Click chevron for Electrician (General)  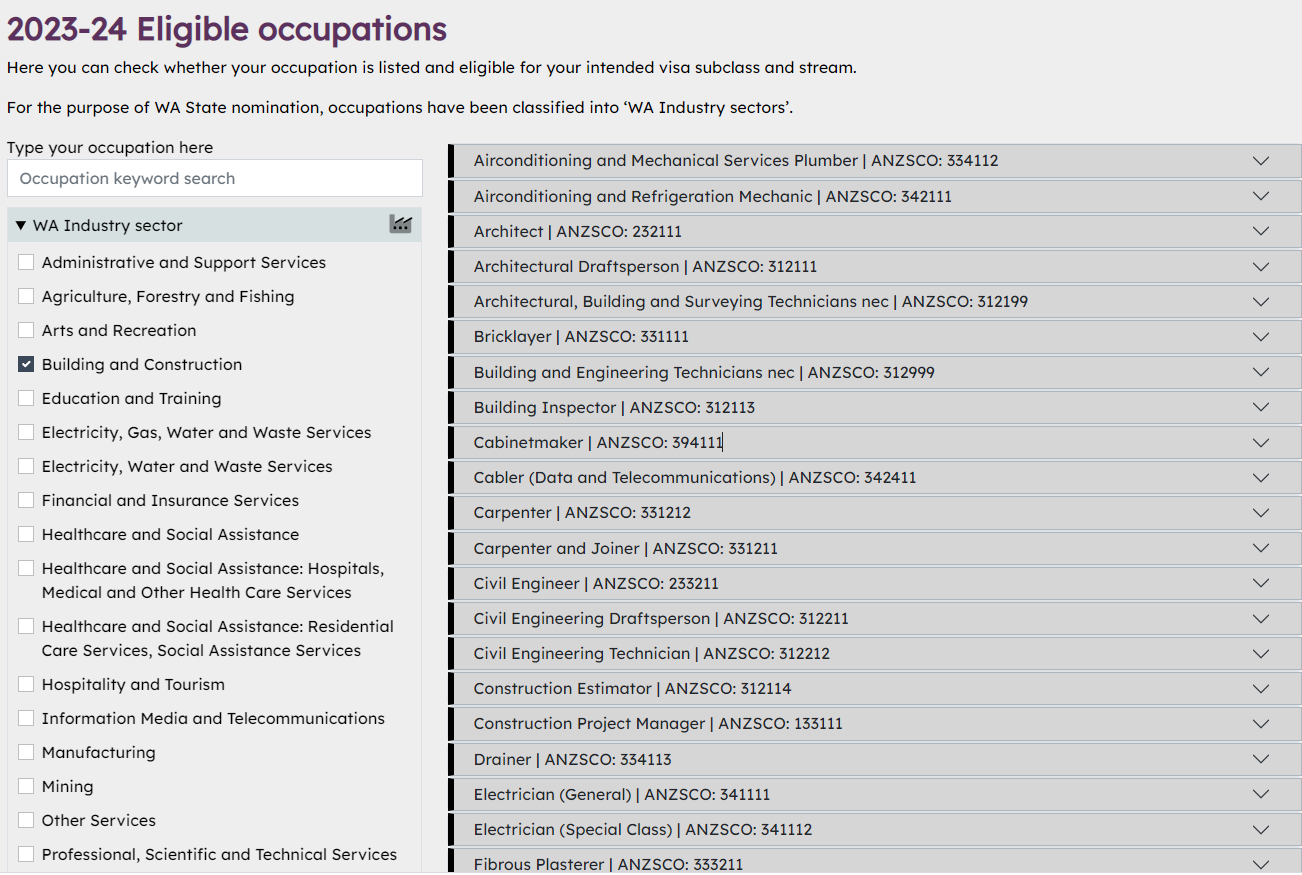click(1260, 794)
